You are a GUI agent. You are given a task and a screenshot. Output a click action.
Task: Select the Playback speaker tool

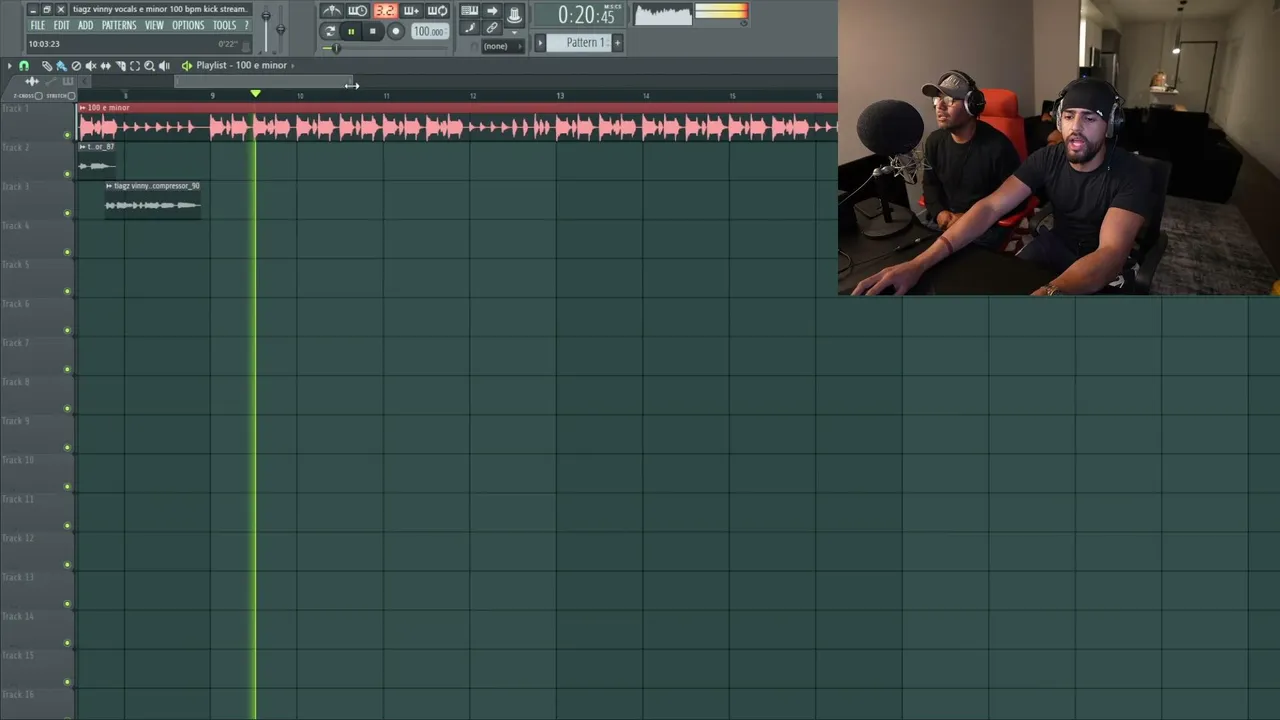(x=165, y=66)
